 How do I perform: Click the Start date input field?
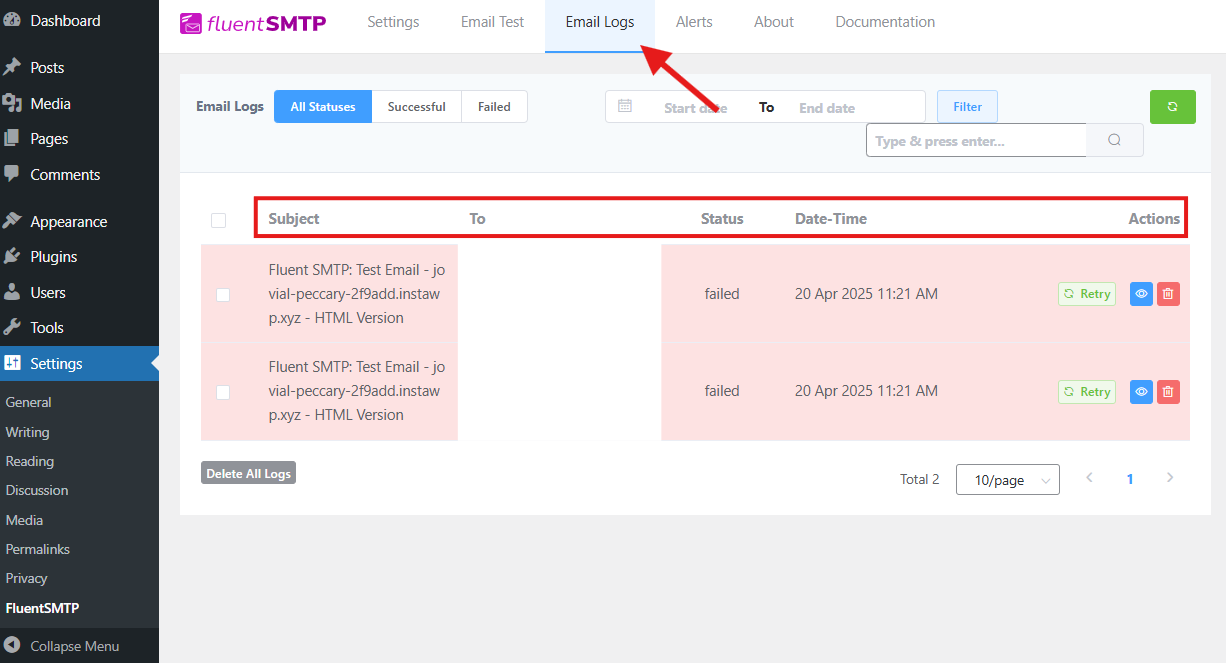coord(695,107)
